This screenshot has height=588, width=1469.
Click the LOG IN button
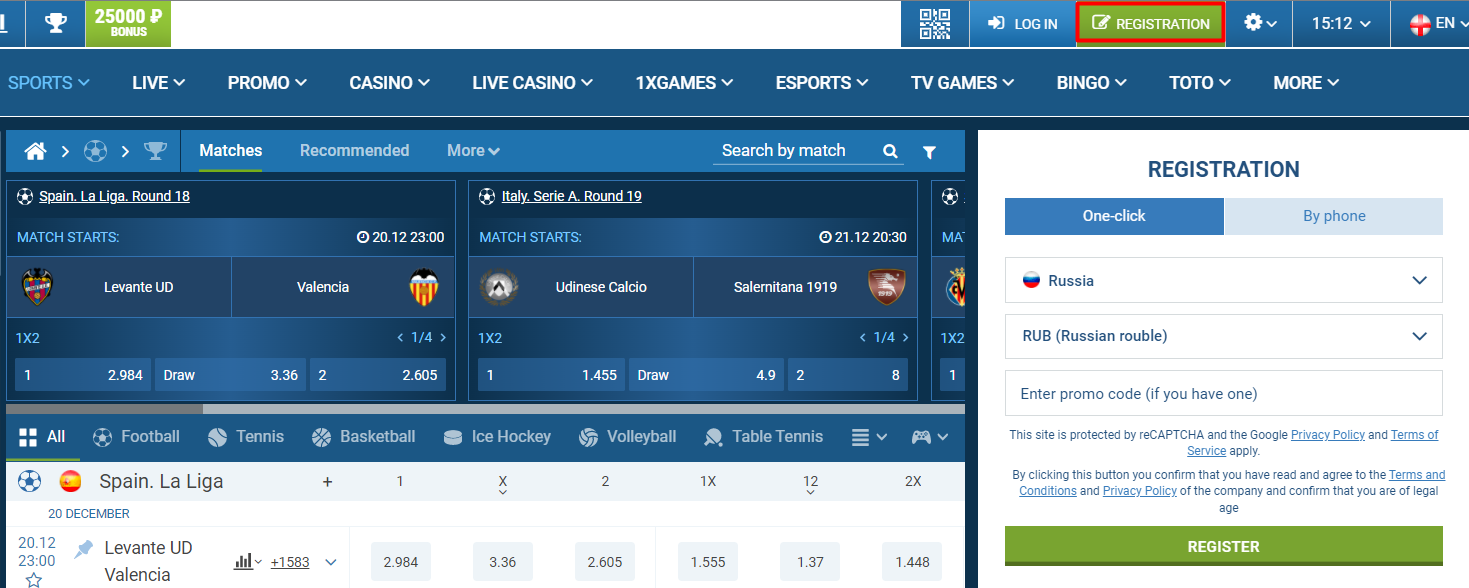coord(1022,23)
